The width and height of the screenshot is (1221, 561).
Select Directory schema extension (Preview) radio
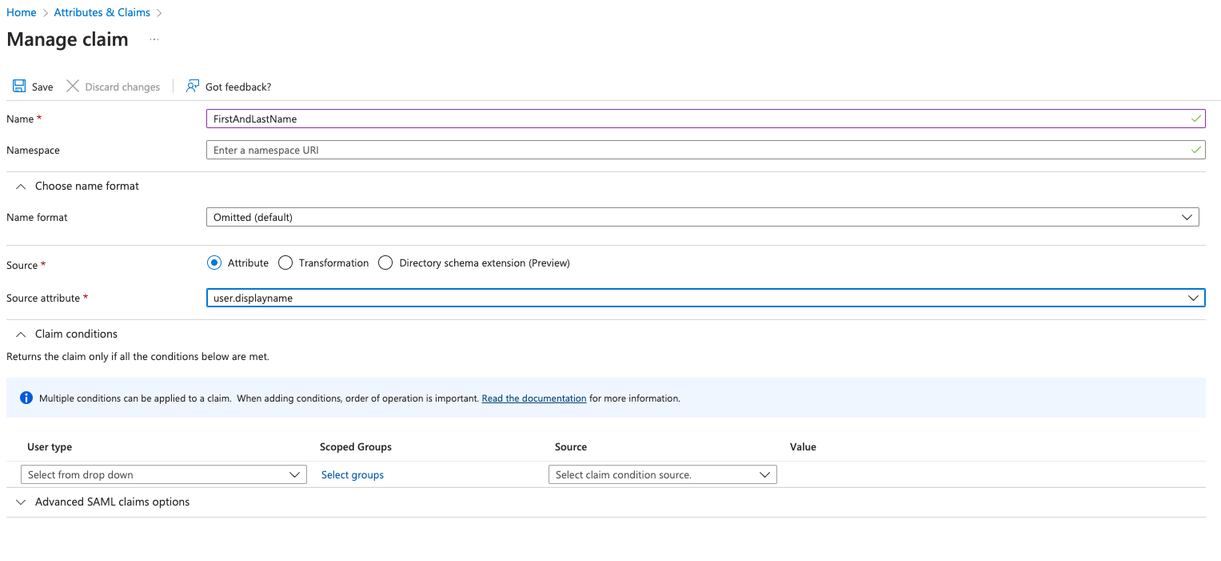[x=385, y=263]
